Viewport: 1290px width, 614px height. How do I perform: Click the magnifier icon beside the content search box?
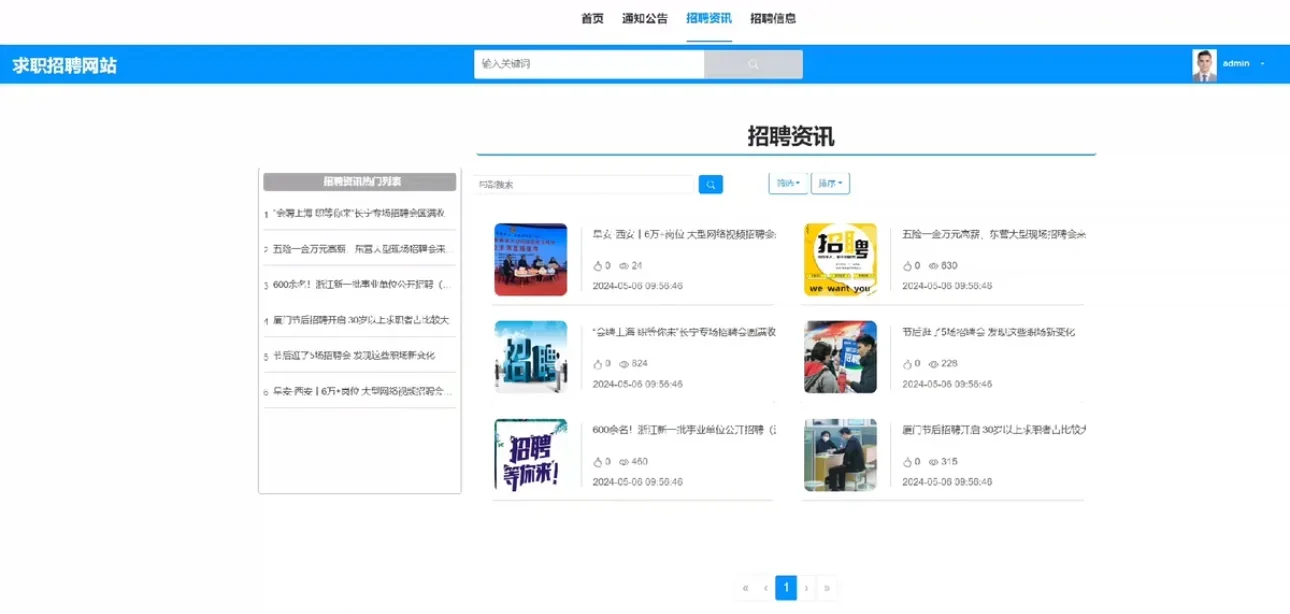(x=710, y=184)
